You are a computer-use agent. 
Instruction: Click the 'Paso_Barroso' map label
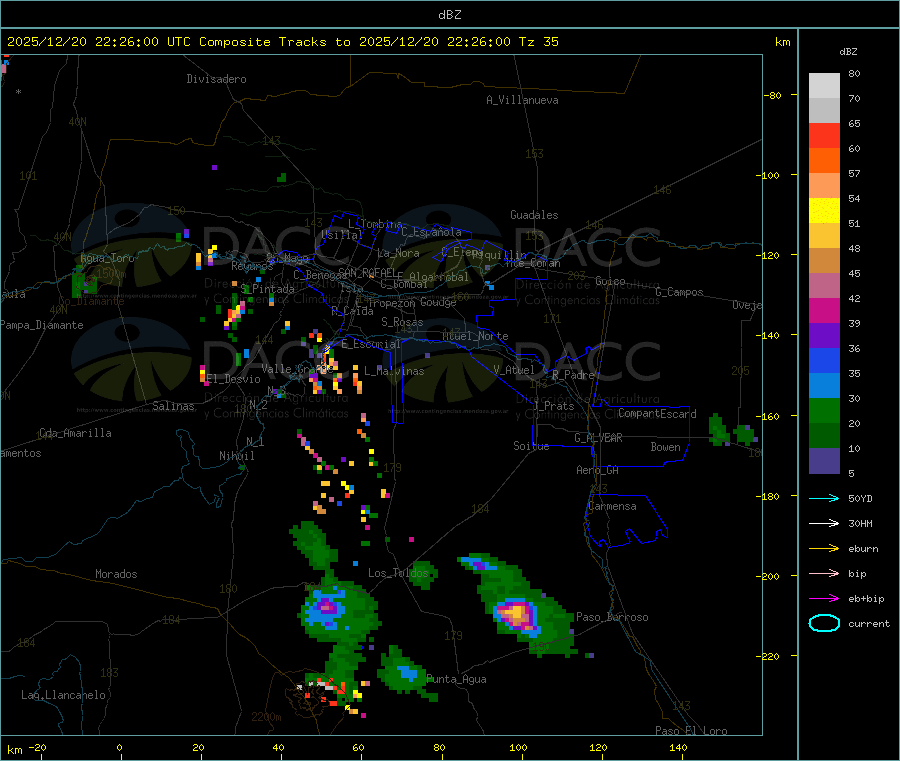click(x=612, y=618)
